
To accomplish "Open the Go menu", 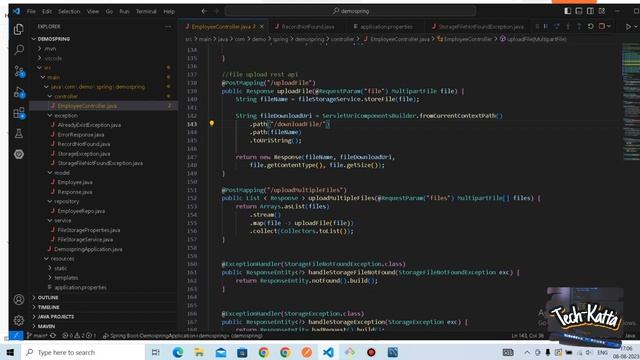I will tap(109, 11).
